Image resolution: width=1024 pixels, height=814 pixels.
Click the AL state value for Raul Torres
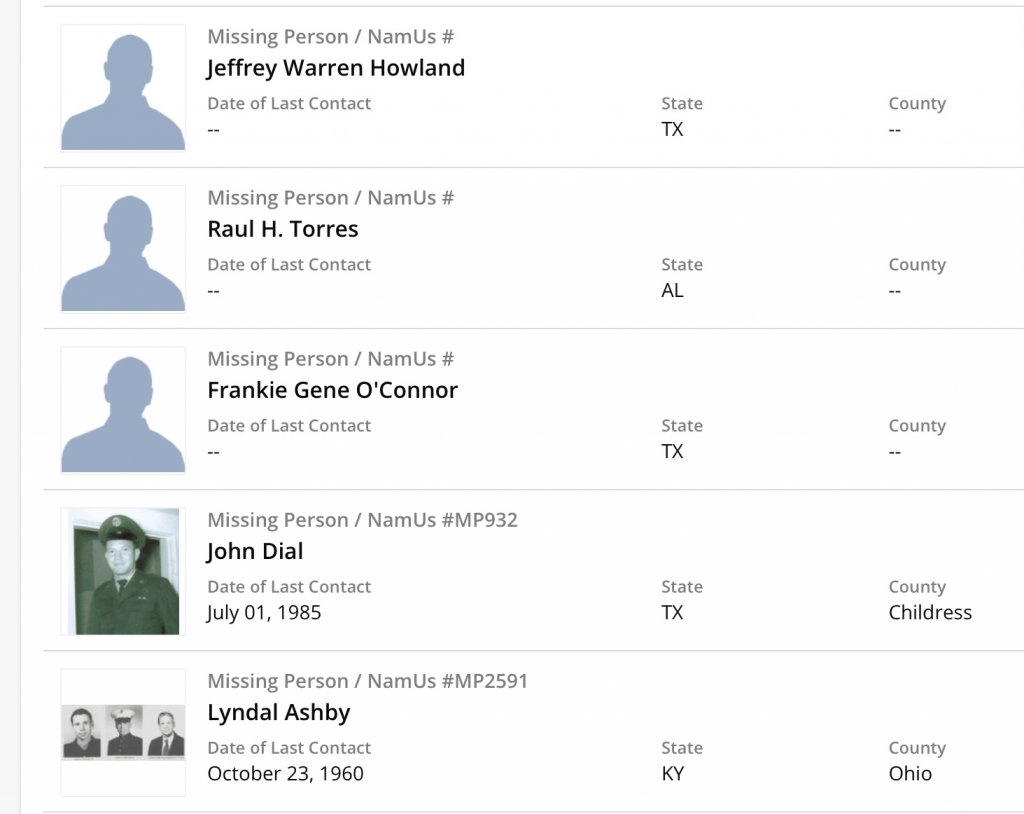[673, 290]
